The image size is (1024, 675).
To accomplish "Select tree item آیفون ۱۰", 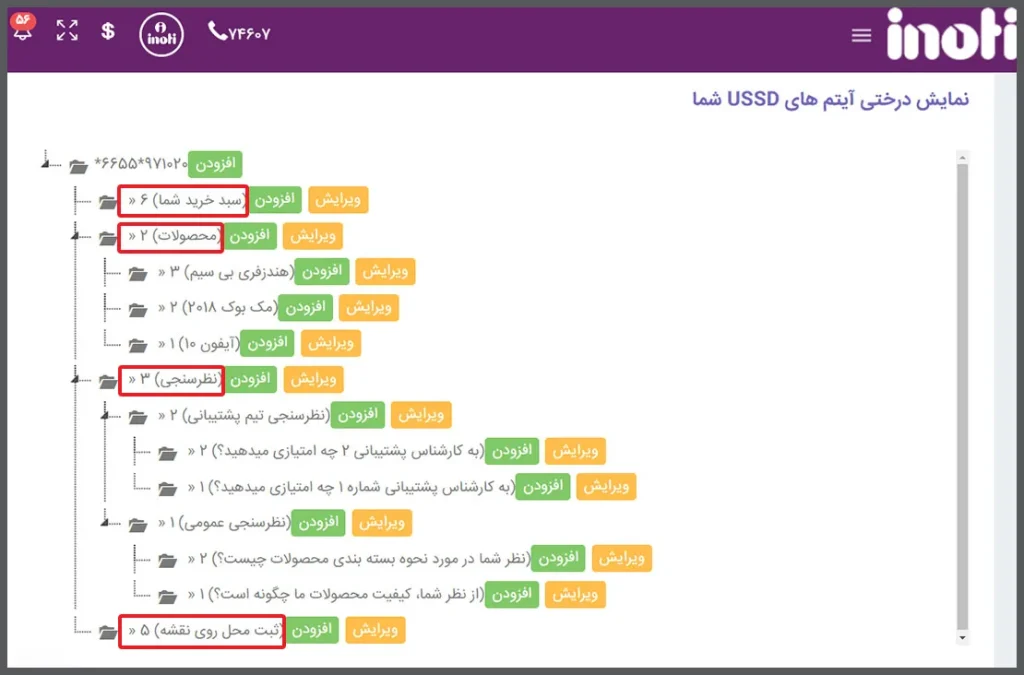I will coord(199,343).
